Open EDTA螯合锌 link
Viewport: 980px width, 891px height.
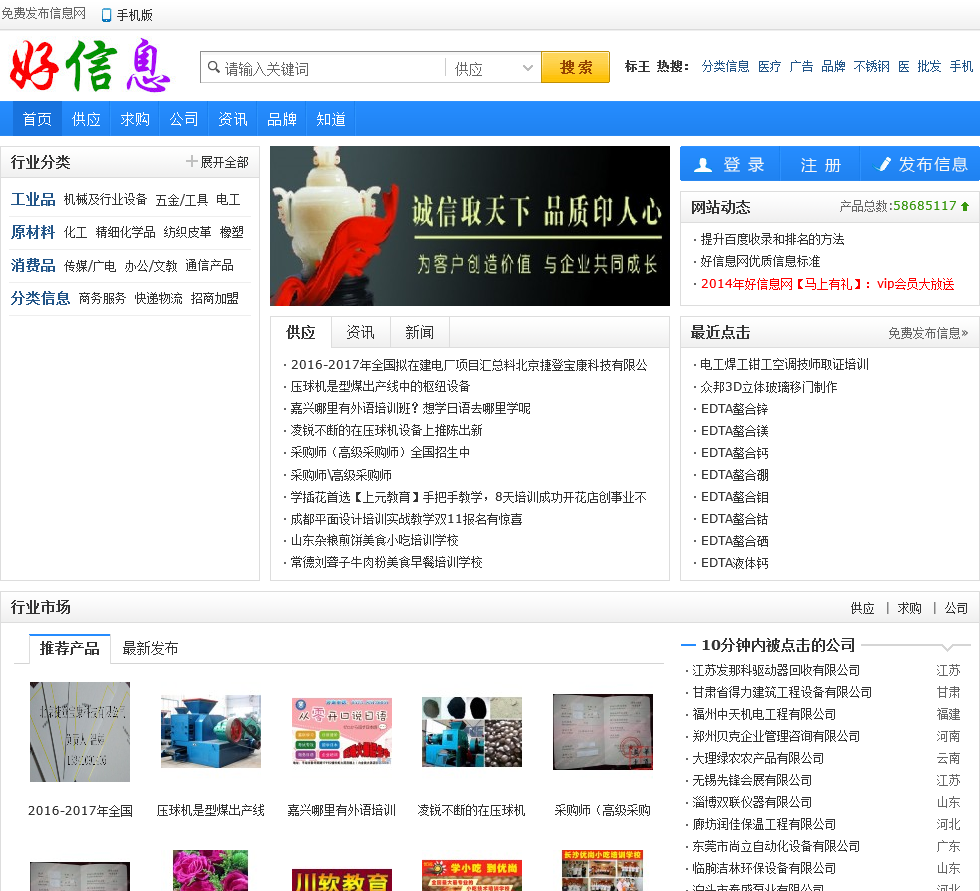coord(734,409)
